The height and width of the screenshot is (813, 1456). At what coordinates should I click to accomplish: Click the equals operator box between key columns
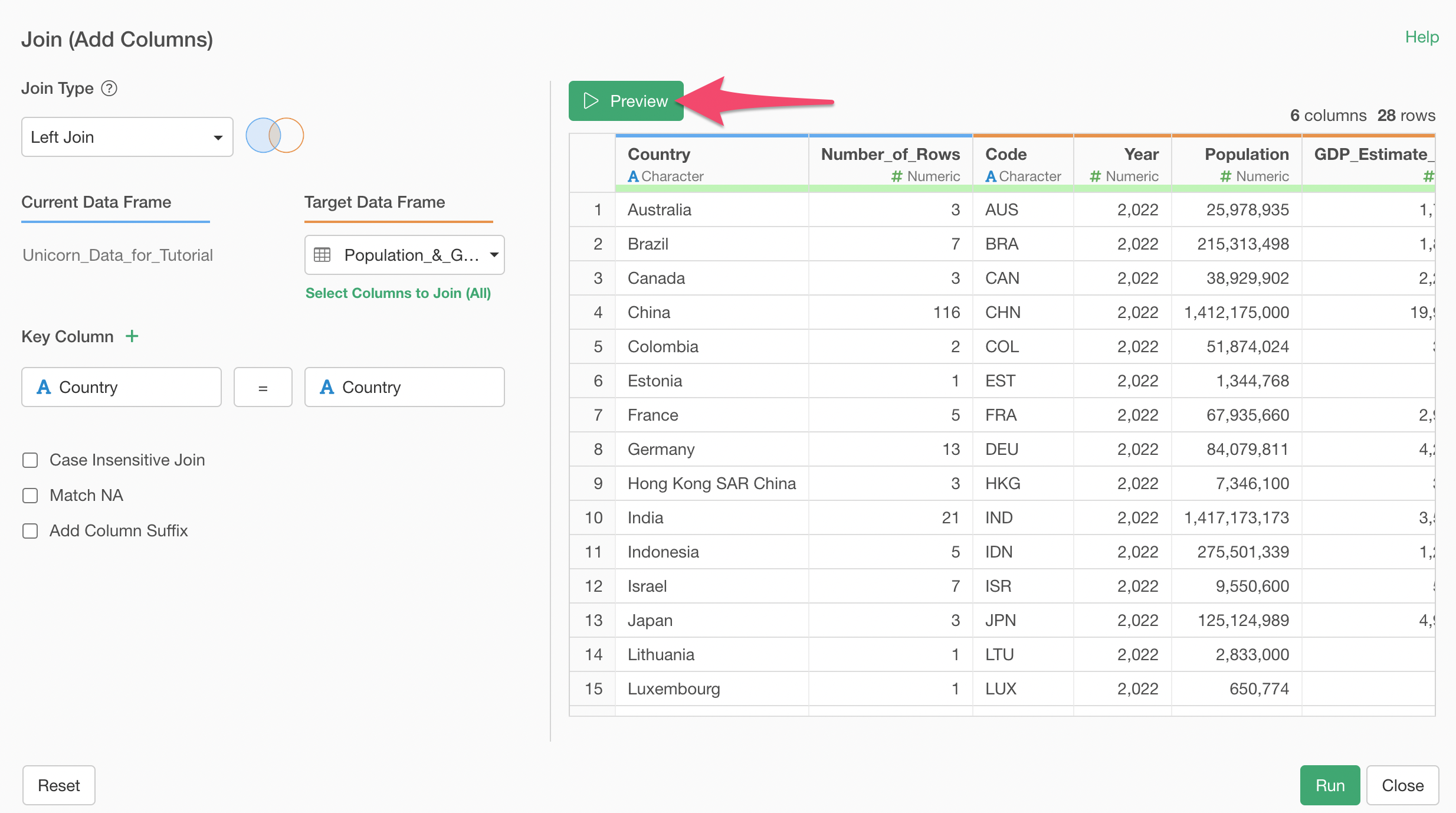coord(263,388)
